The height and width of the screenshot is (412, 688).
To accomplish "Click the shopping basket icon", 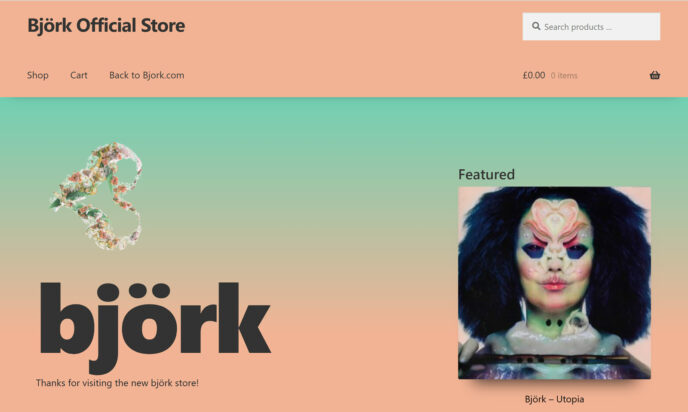I will point(655,75).
